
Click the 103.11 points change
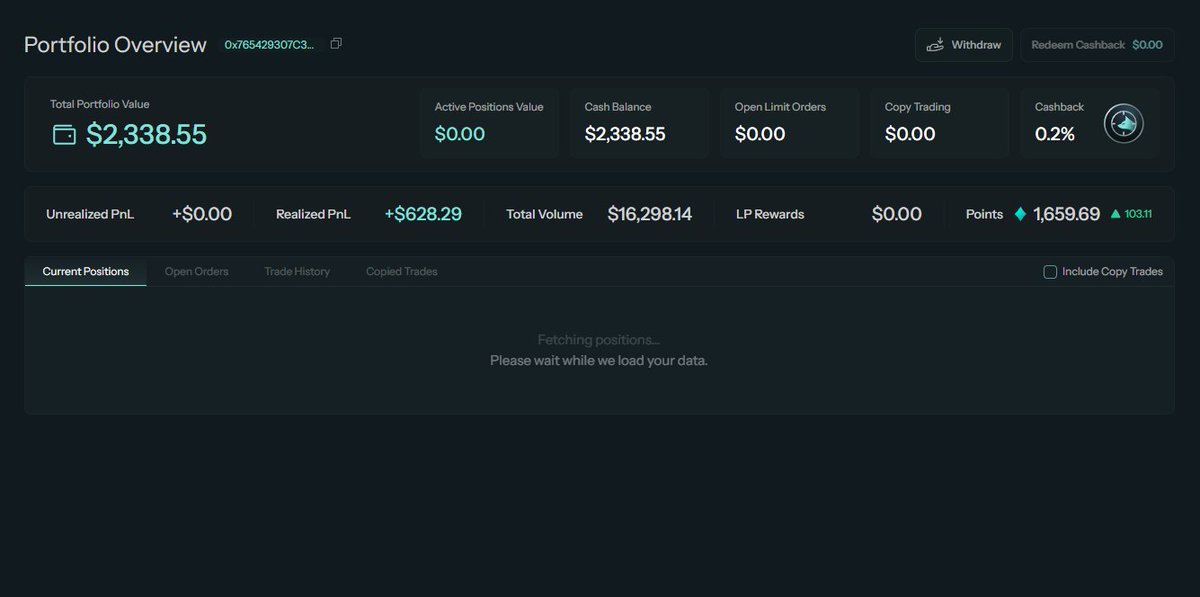pyautogui.click(x=1138, y=214)
